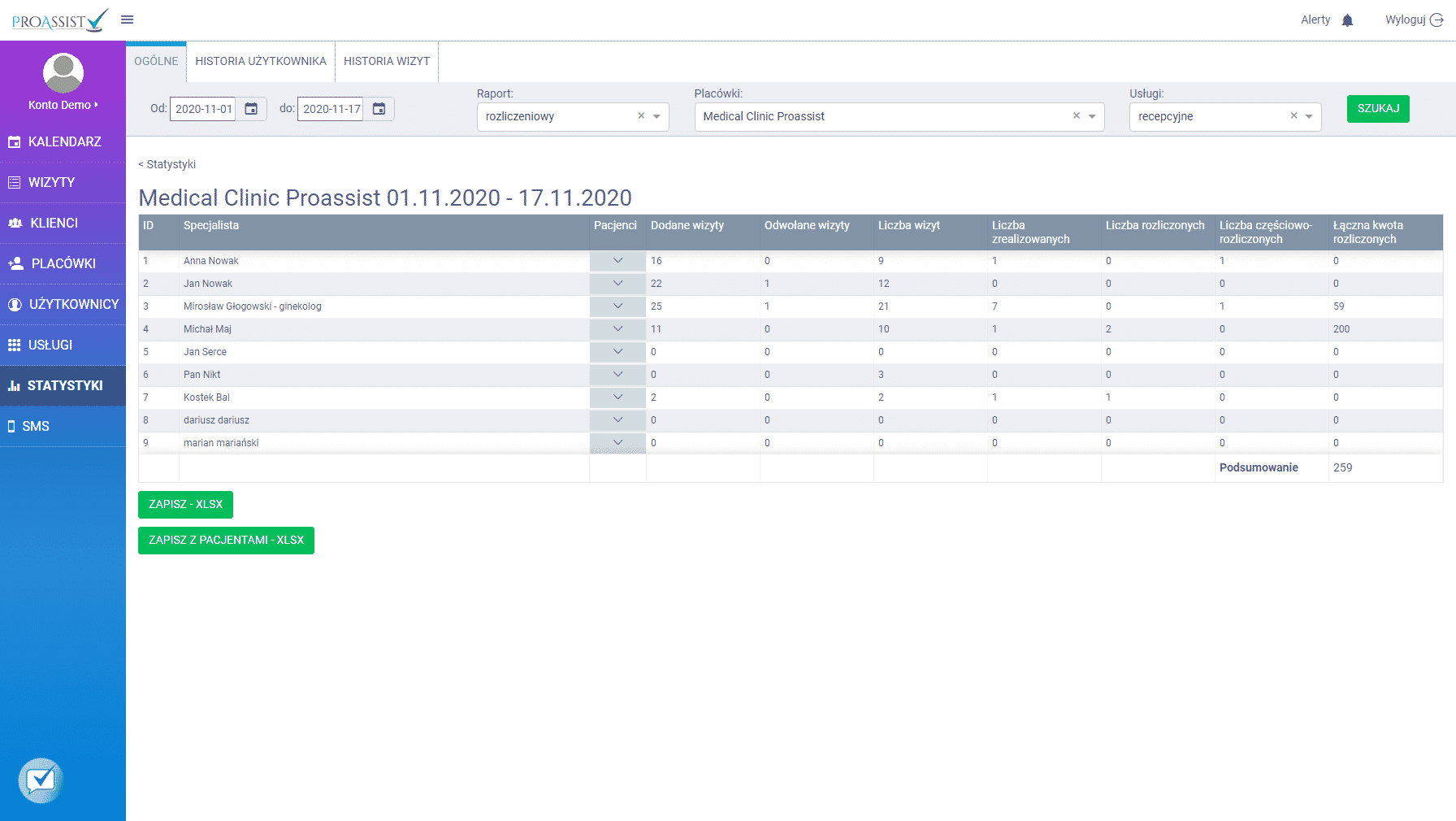
Task: Click the Klienci people sidebar icon
Action: 15,224
